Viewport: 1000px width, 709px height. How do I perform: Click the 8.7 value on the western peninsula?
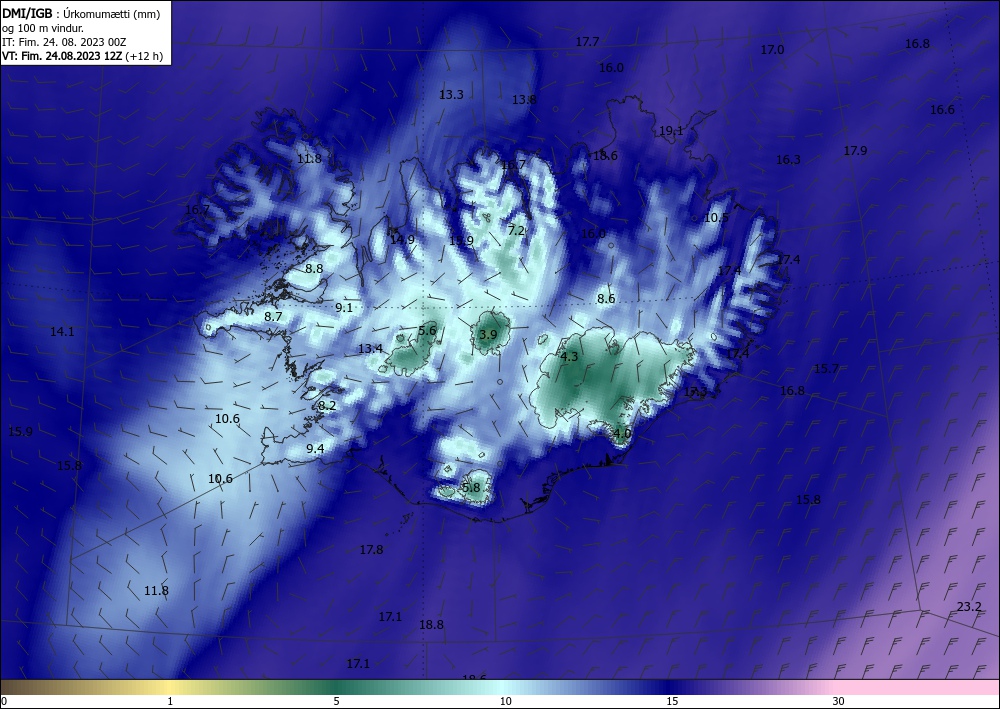[x=273, y=316]
